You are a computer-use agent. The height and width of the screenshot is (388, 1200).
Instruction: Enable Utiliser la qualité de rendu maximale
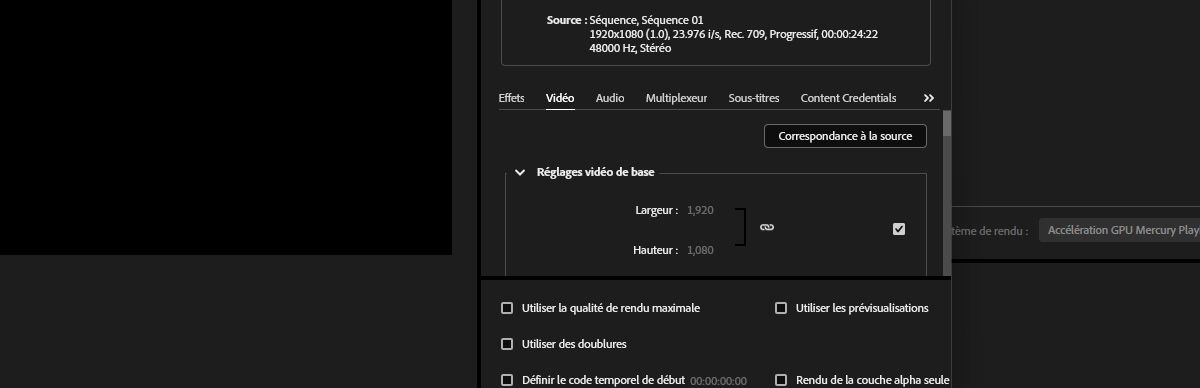point(507,308)
